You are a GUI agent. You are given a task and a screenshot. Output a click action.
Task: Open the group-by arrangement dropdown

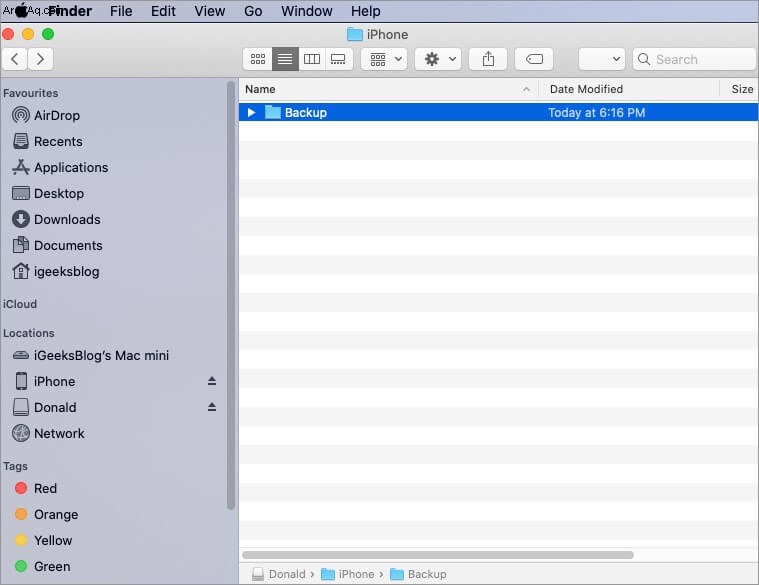384,59
